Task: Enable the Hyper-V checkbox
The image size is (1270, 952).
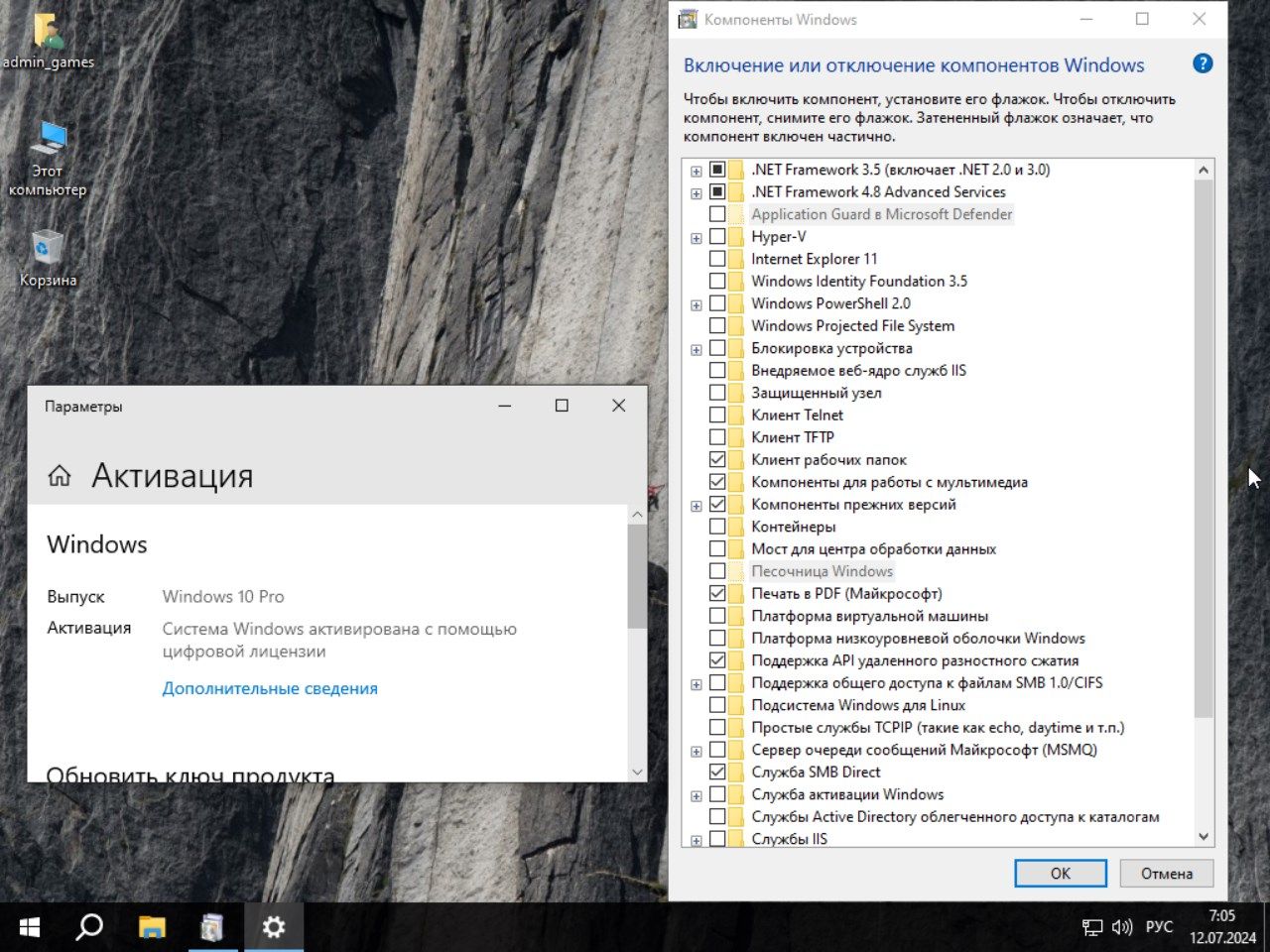Action: pos(717,236)
